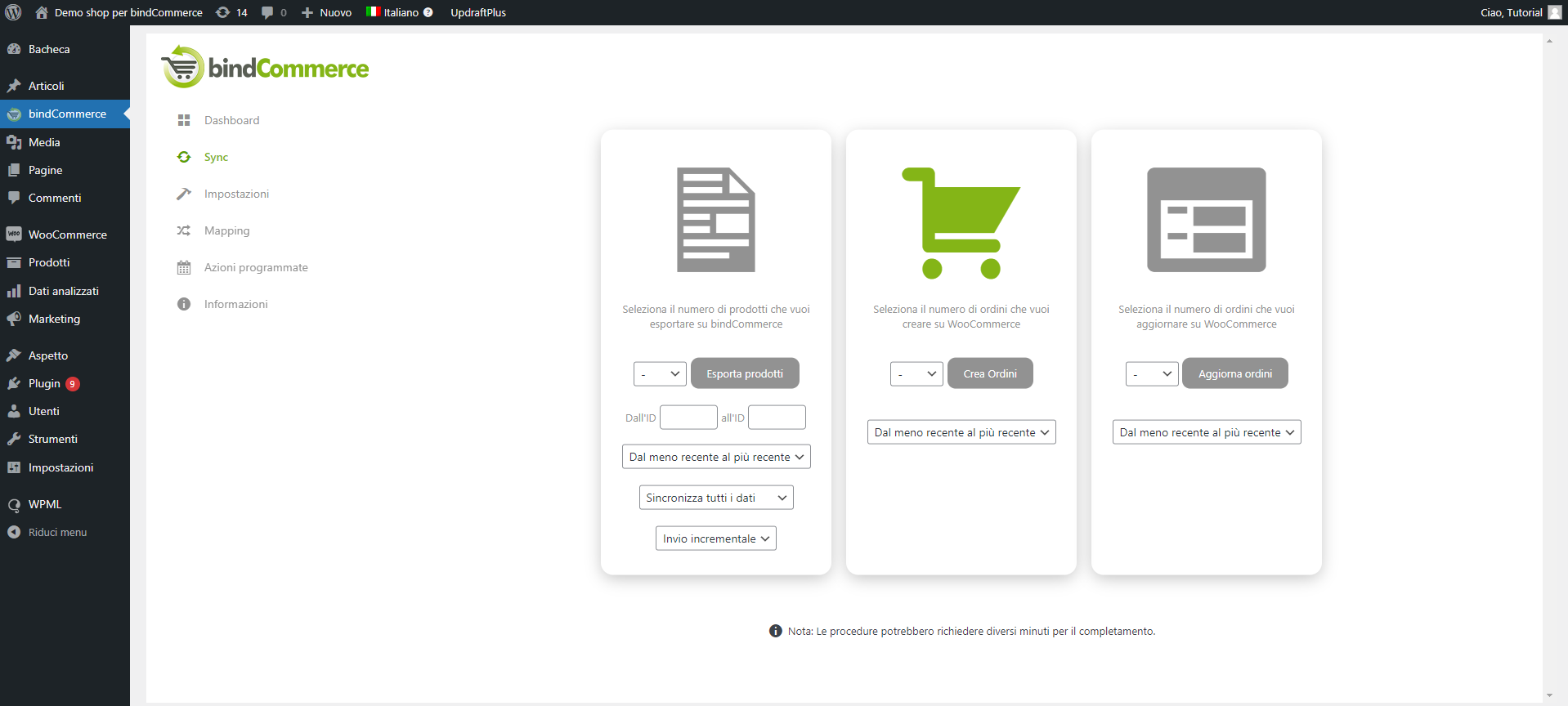Screen dimensions: 1568x706
Task: Click the Crea Ordini button
Action: 990,373
